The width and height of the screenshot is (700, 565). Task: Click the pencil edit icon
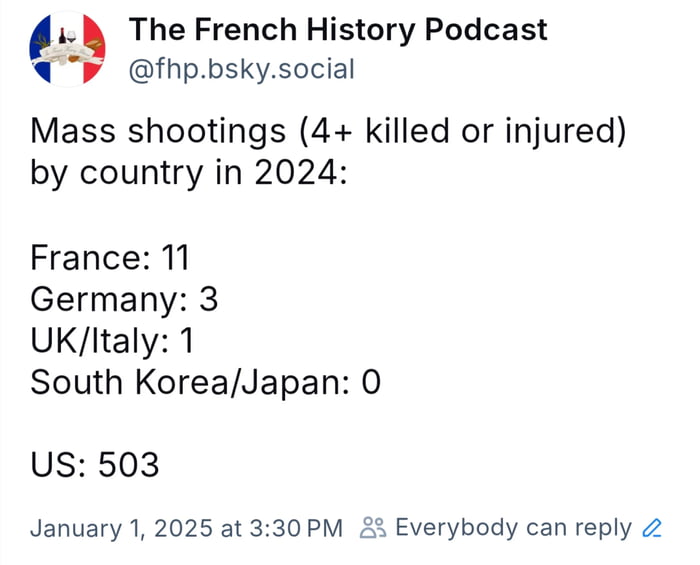click(652, 527)
